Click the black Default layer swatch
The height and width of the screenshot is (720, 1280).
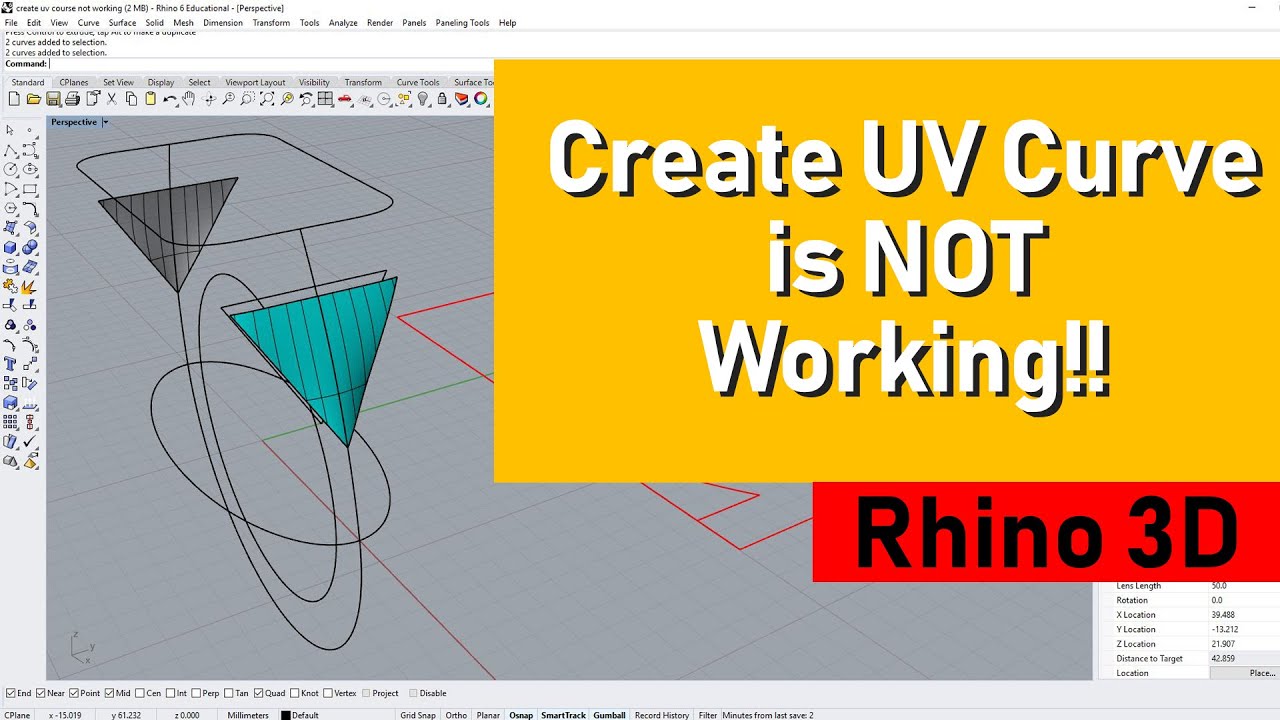pyautogui.click(x=286, y=715)
